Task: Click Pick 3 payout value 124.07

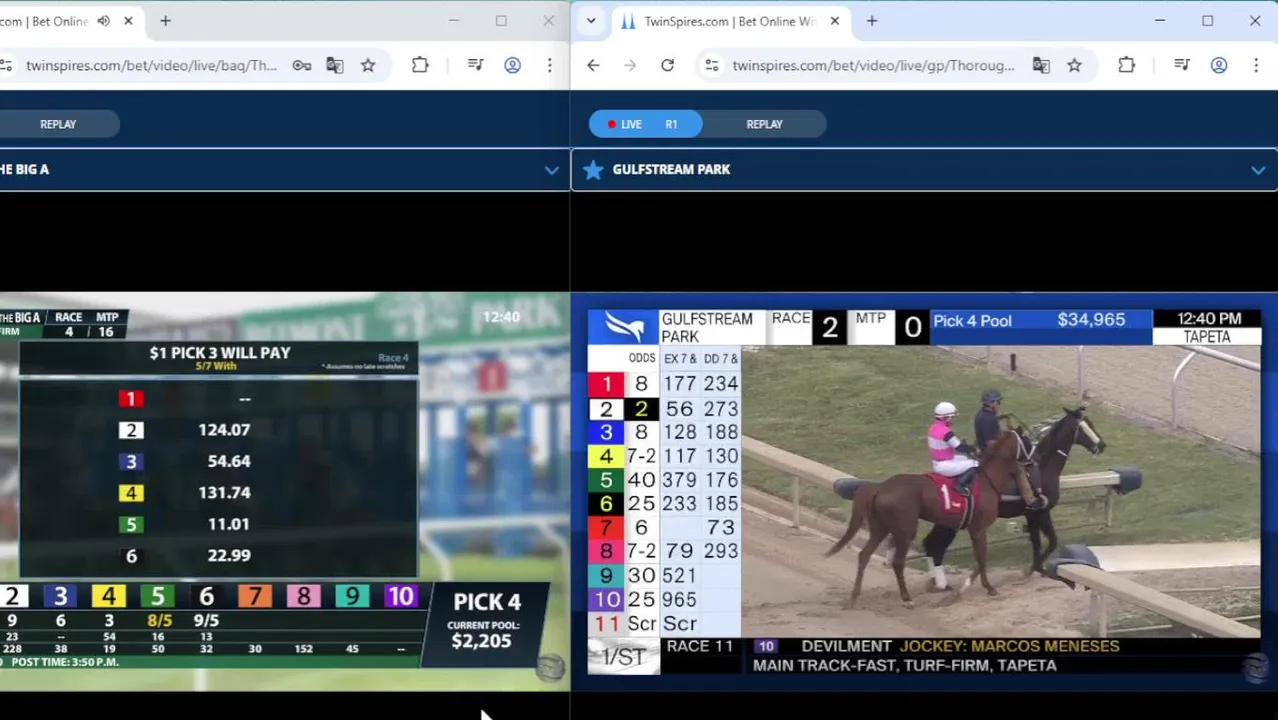Action: click(x=224, y=430)
